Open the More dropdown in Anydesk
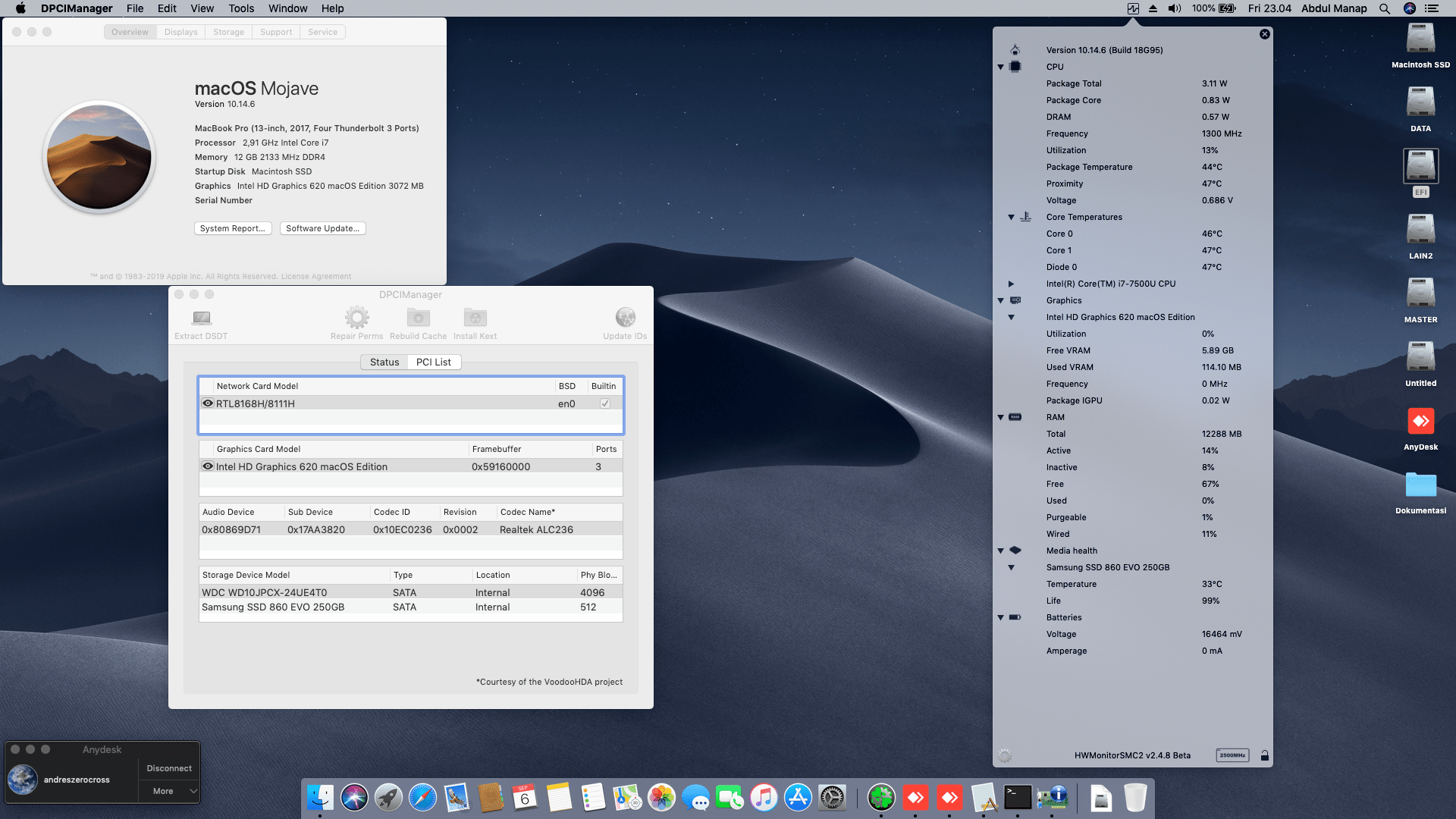The image size is (1456, 819). click(x=169, y=791)
